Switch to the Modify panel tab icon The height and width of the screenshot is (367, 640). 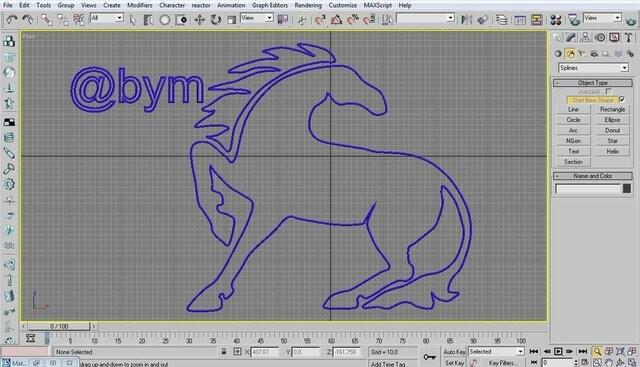click(571, 38)
